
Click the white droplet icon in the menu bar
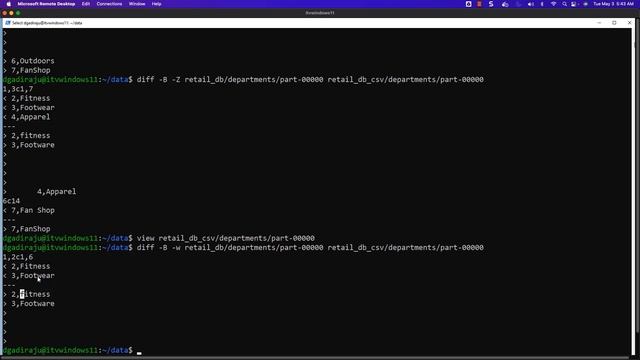pos(469,4)
